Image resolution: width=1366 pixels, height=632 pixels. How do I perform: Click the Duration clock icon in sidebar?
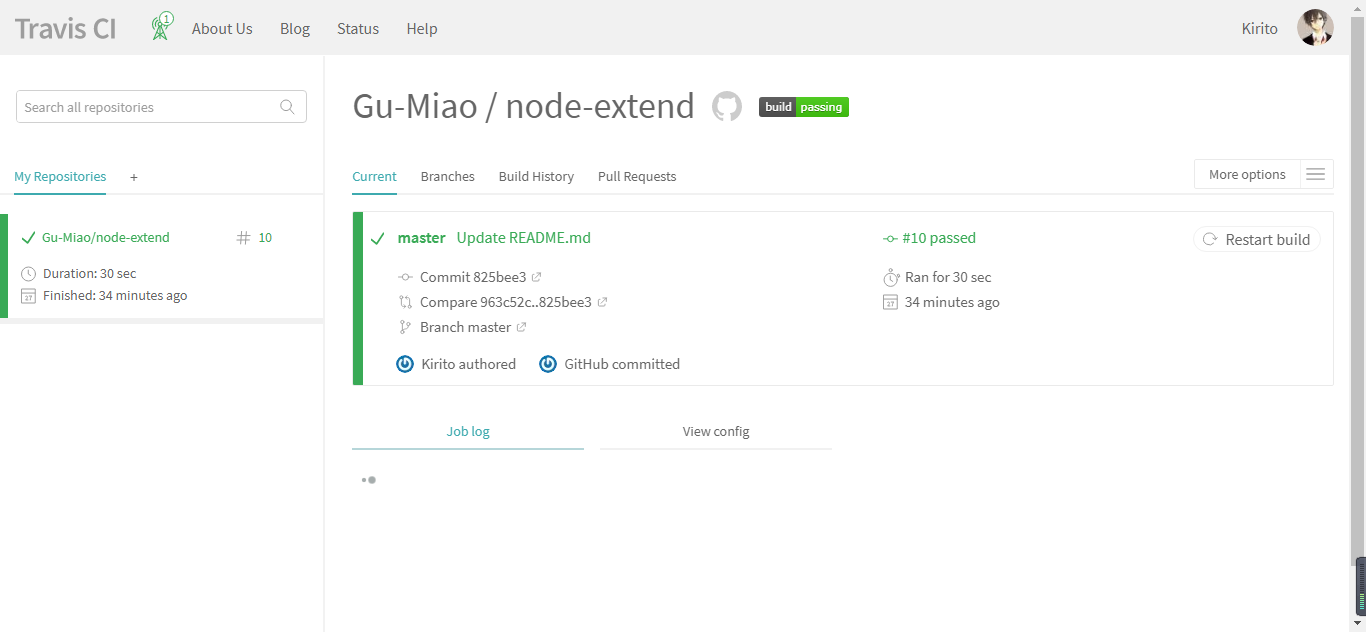[28, 274]
